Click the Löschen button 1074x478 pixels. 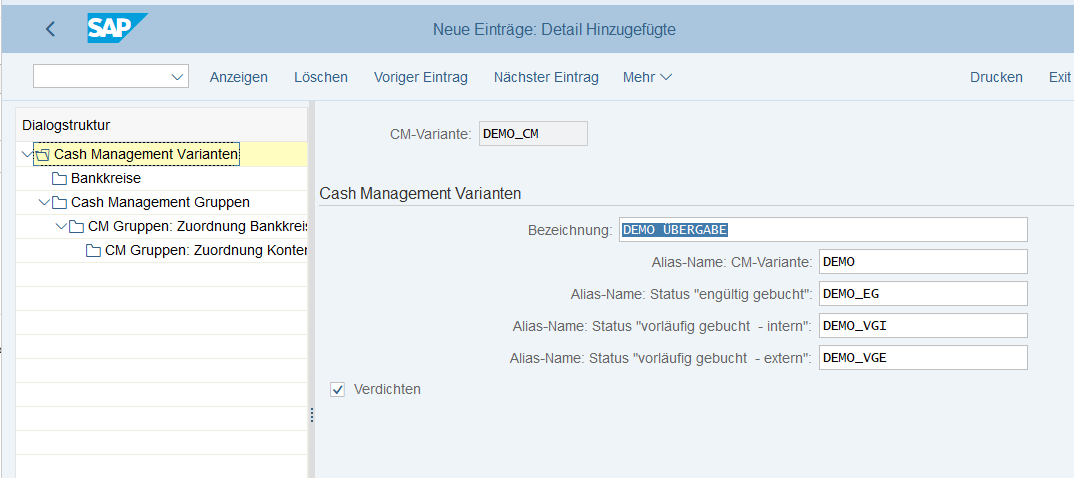(x=320, y=77)
